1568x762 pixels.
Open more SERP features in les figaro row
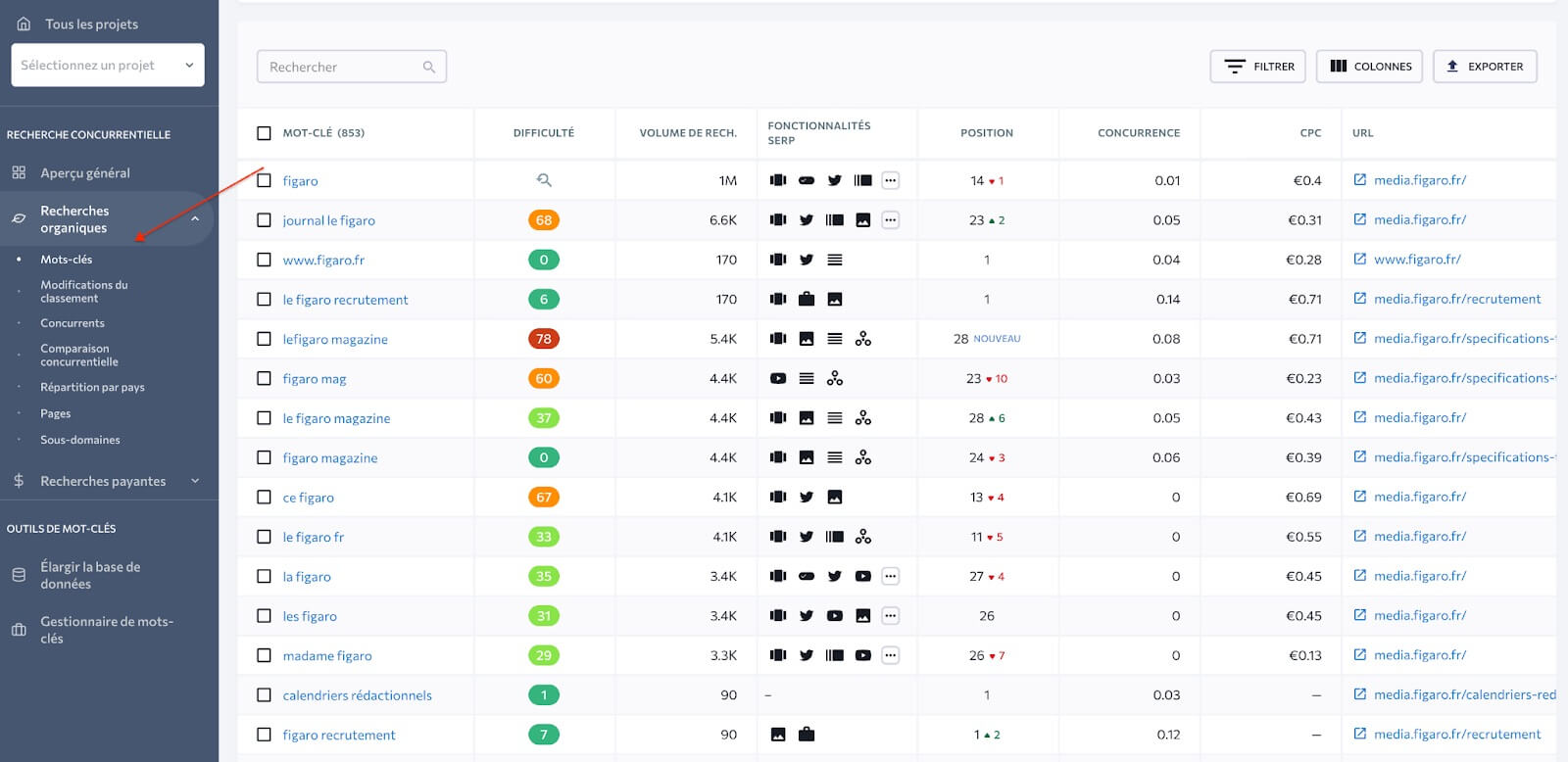(x=890, y=616)
